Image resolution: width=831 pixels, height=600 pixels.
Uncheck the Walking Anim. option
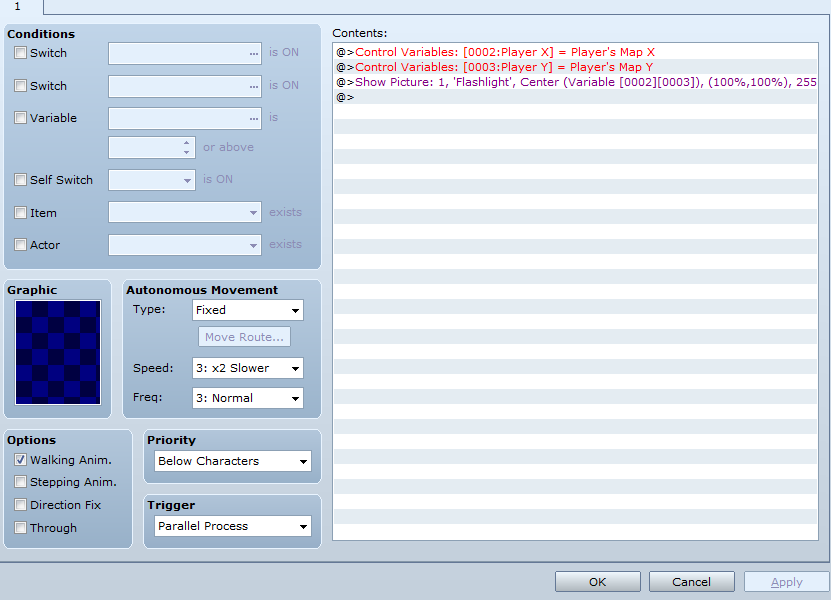tap(21, 460)
